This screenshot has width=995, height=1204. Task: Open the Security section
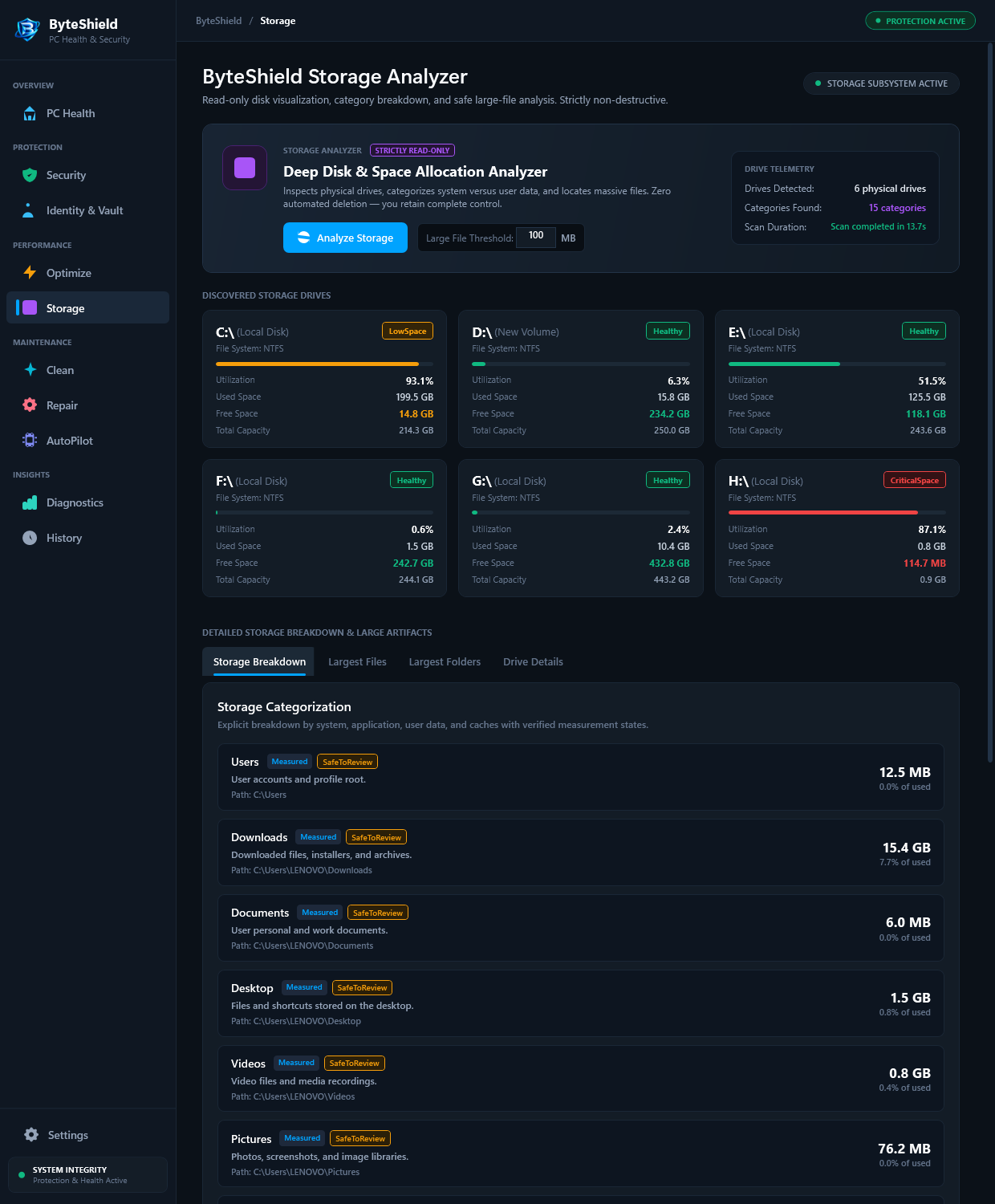87,175
